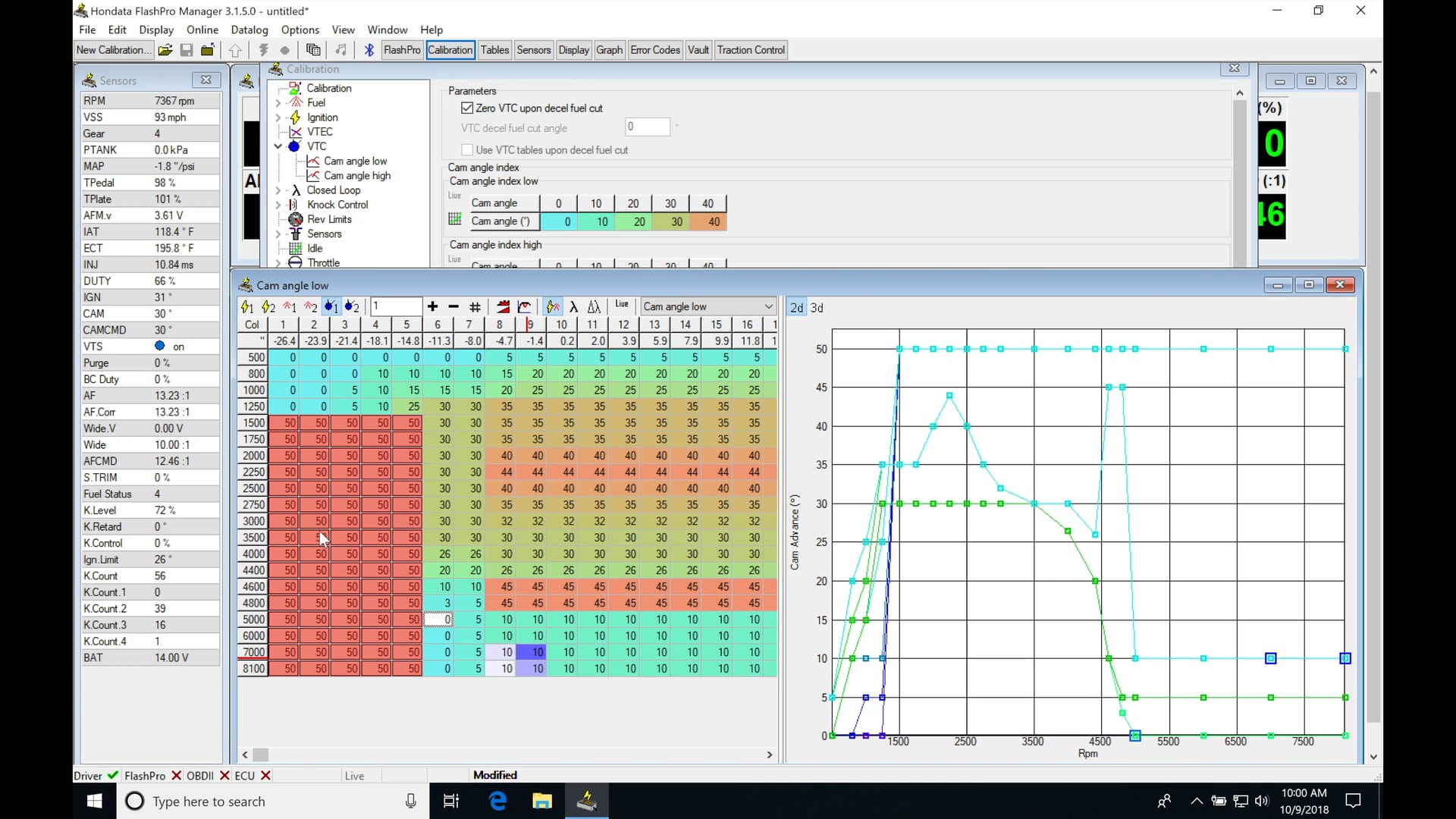Open the Datalog menu

tap(249, 30)
